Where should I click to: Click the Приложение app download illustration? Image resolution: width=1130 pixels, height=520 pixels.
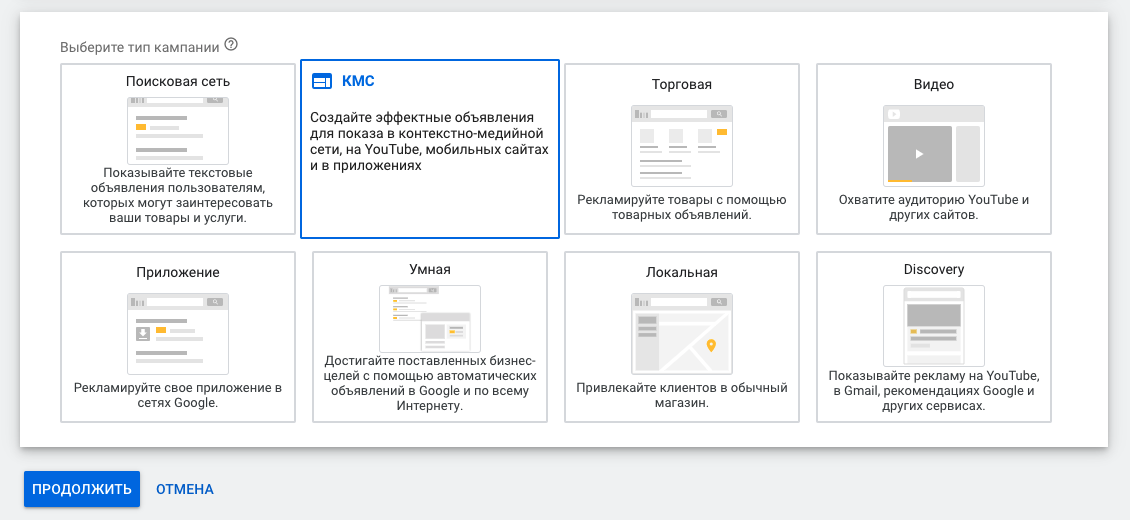pyautogui.click(x=178, y=333)
